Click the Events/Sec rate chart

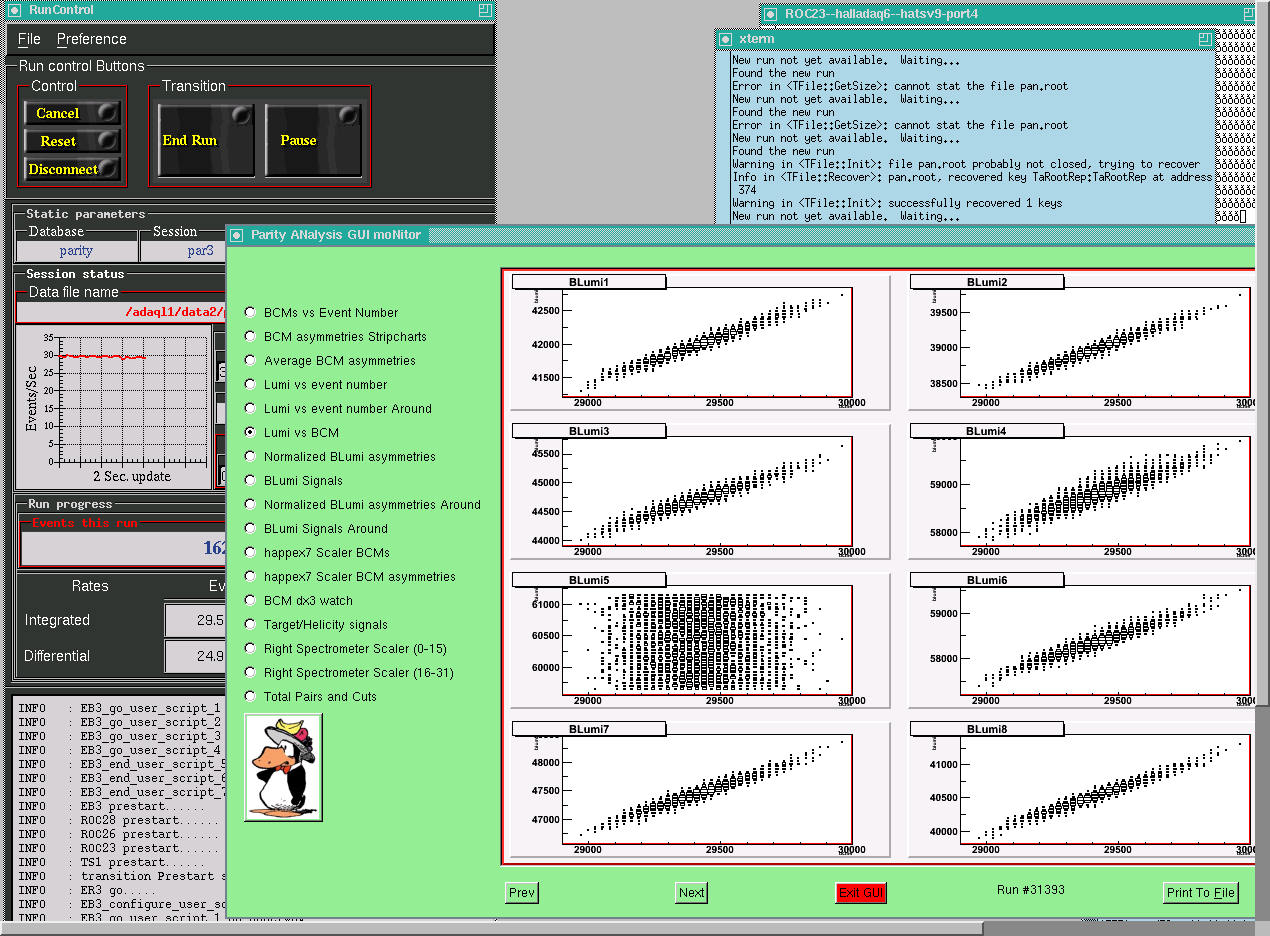point(115,408)
